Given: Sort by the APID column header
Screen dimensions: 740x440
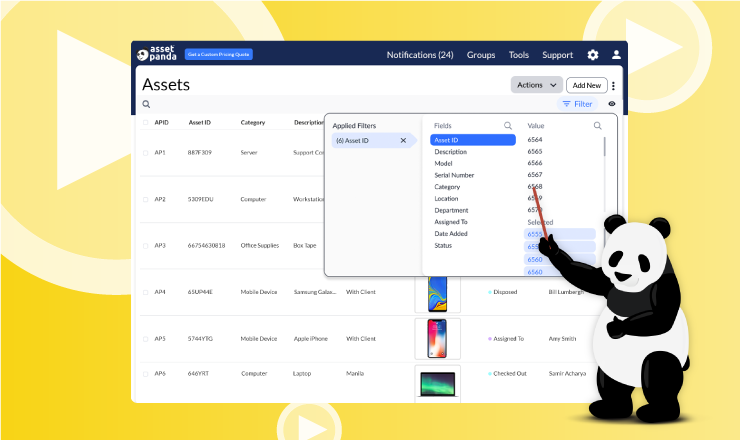Looking at the screenshot, I should coord(161,122).
